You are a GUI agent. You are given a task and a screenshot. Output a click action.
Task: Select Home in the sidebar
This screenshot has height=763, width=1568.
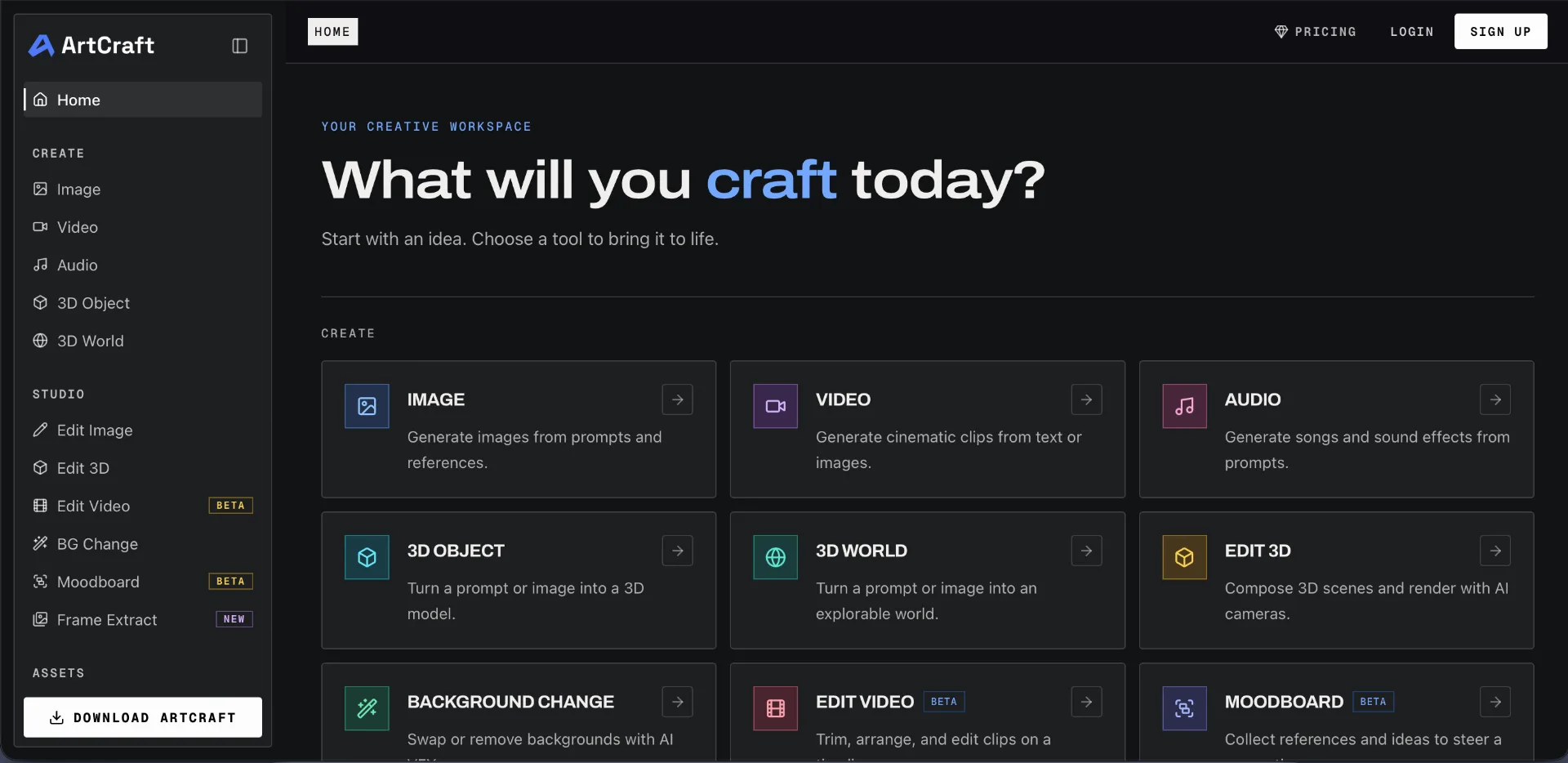(143, 100)
